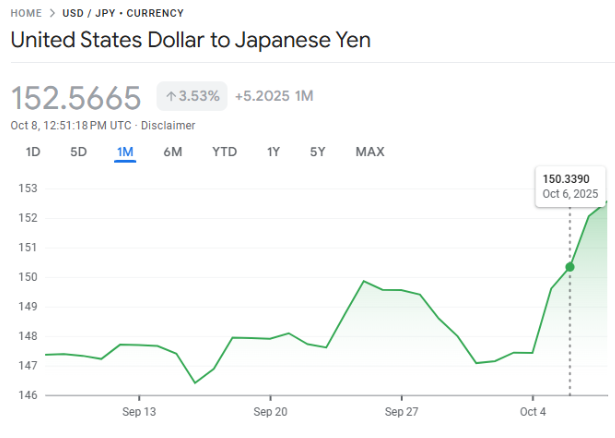Choose the 1Y range tab
Viewport: 615px width, 438px height.
273,152
